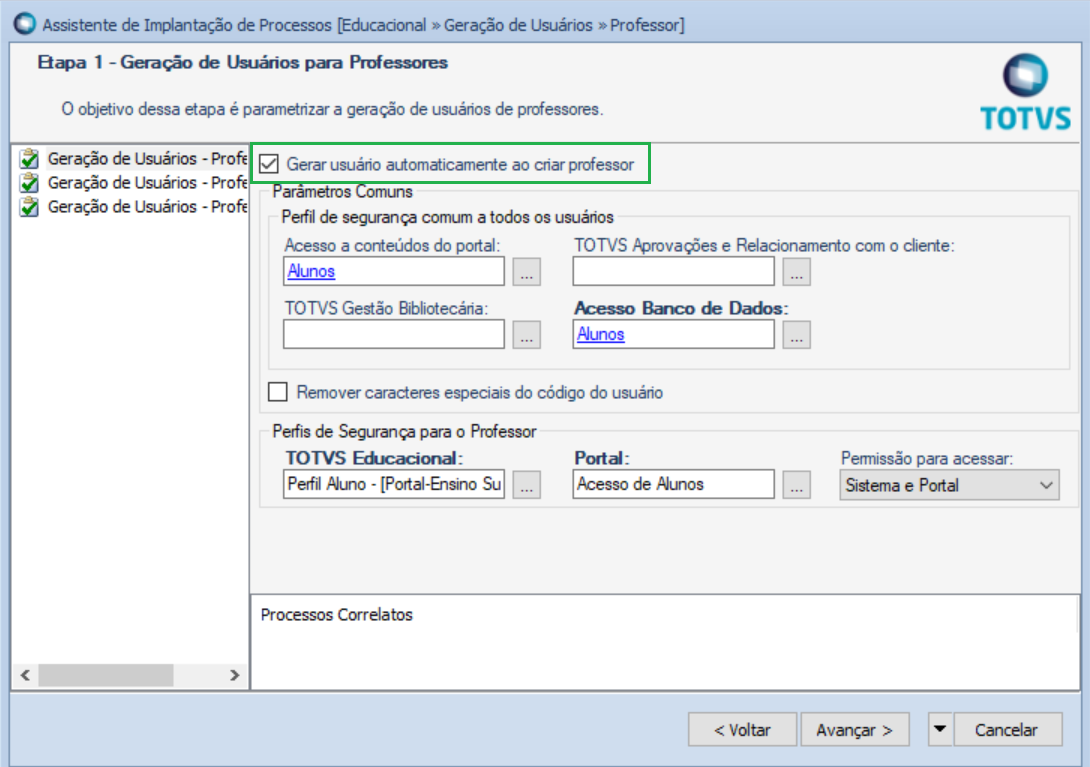Select third Geração de Usuários step in tree
1090x767 pixels.
click(x=147, y=207)
